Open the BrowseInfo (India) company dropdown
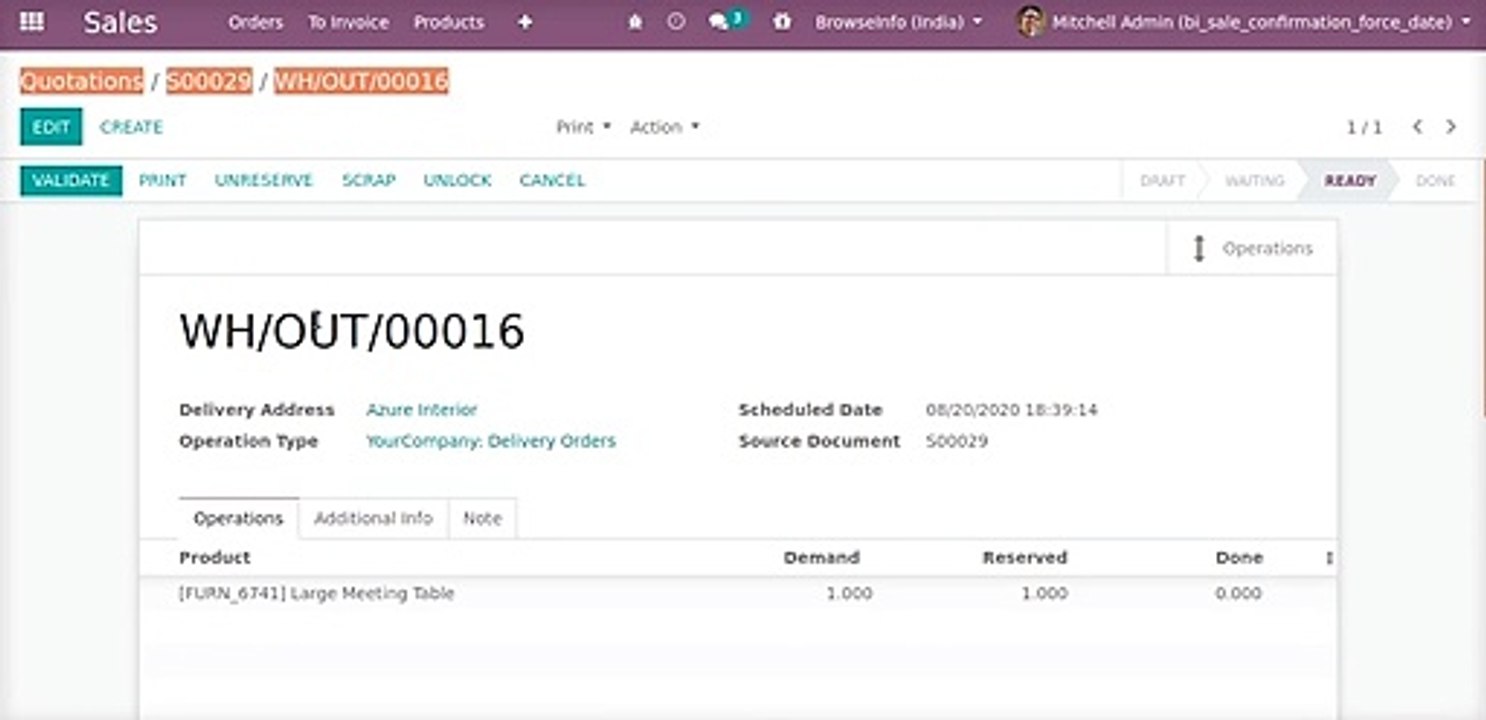Viewport: 1486px width, 720px height. 898,22
